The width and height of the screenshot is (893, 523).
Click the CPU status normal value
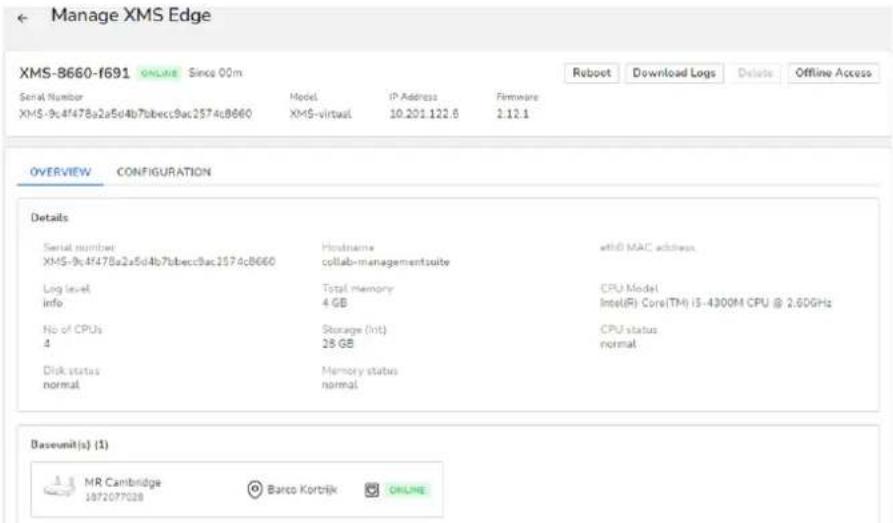(618, 344)
